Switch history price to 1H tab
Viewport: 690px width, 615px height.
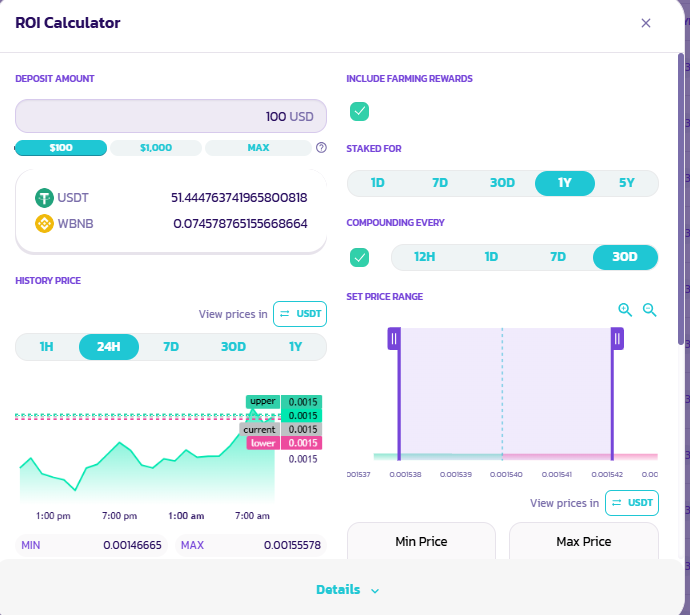pos(46,347)
